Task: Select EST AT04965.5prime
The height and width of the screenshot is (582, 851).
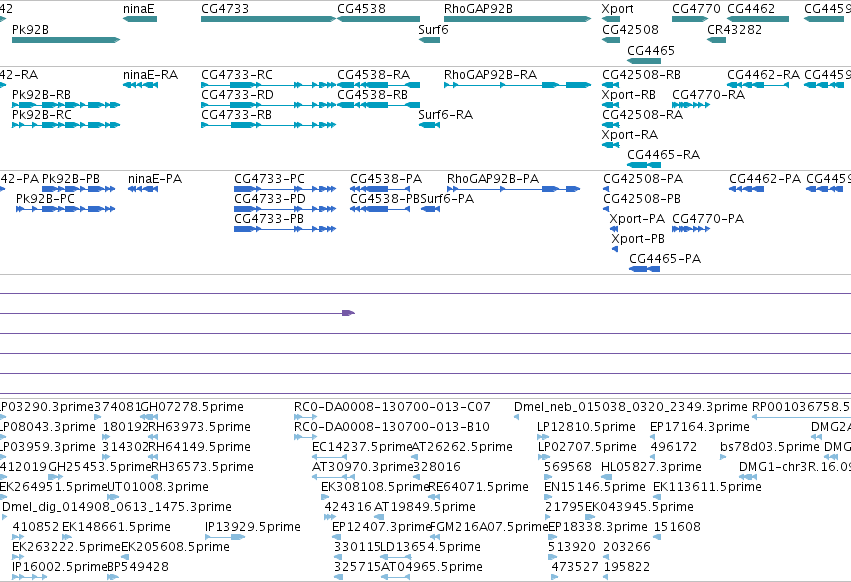Action: [432, 567]
